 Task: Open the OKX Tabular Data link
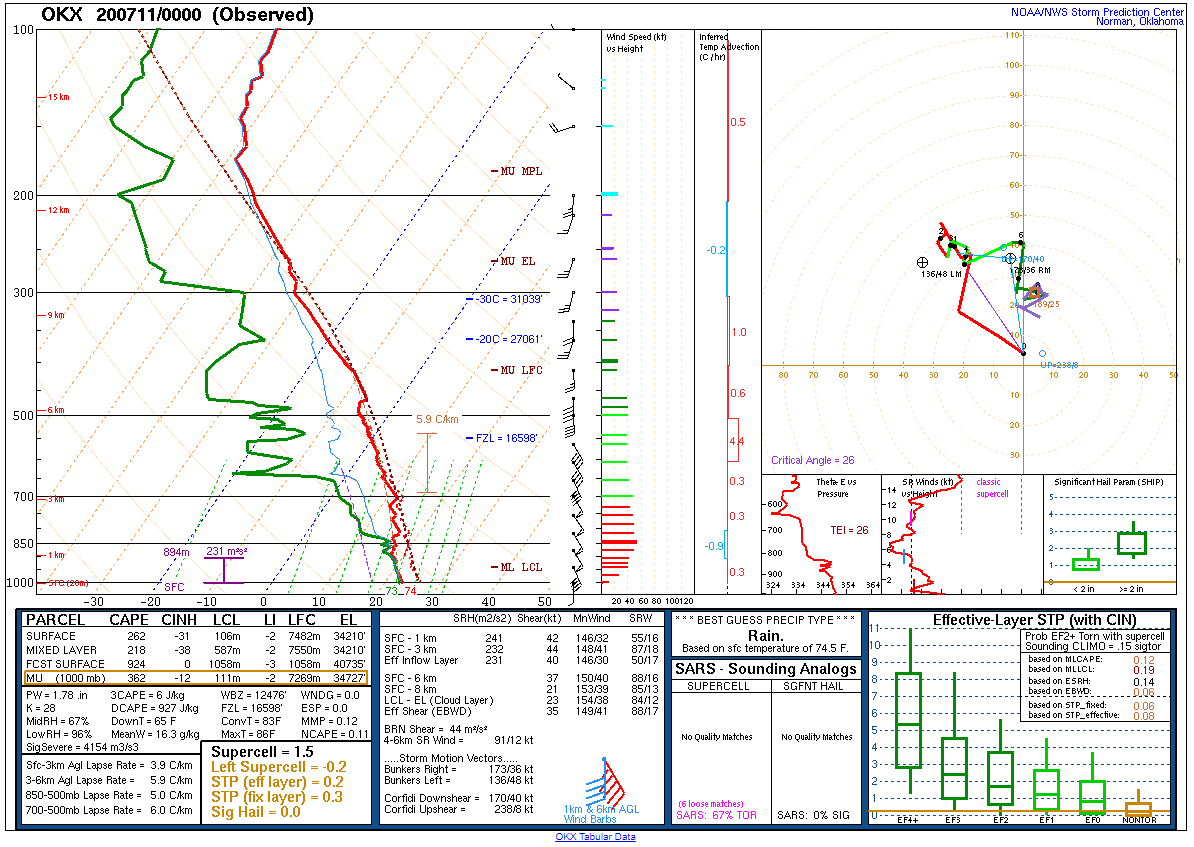pos(595,836)
